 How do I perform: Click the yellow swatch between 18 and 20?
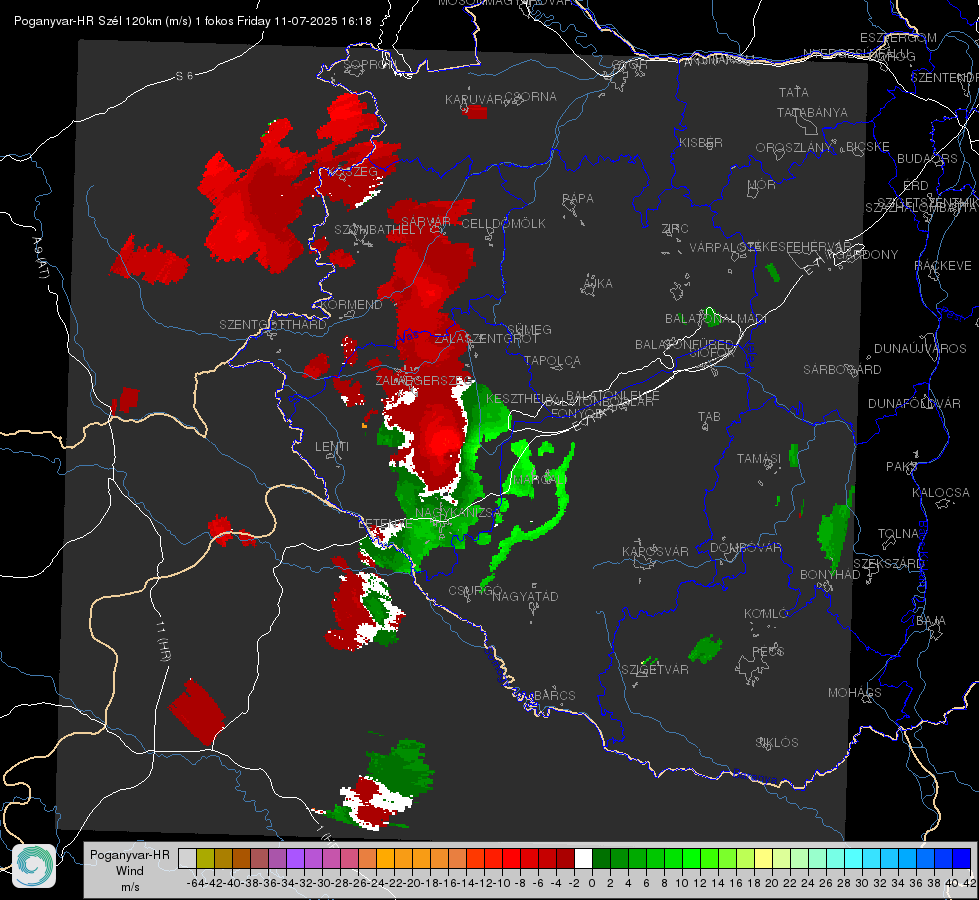pyautogui.click(x=763, y=858)
